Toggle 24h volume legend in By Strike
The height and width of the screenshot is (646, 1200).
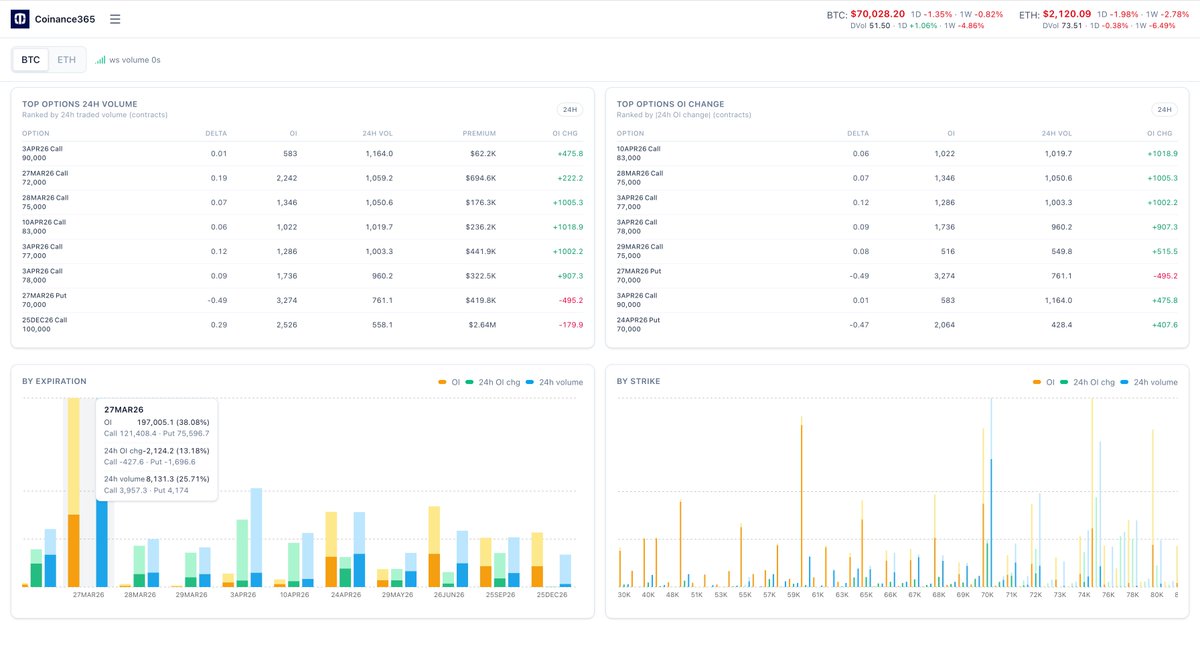pos(1150,382)
